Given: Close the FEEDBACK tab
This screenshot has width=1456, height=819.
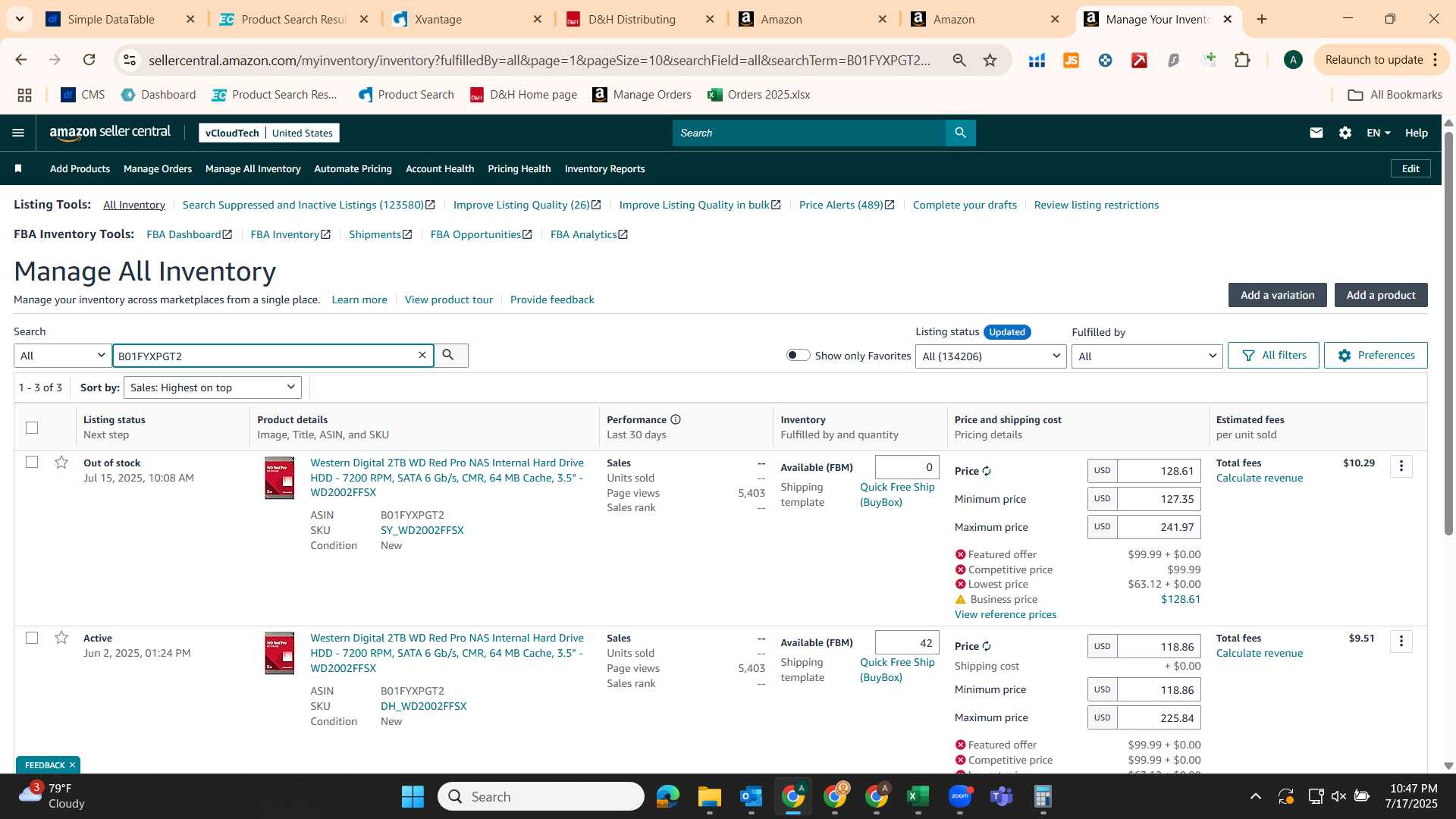Looking at the screenshot, I should pyautogui.click(x=72, y=765).
